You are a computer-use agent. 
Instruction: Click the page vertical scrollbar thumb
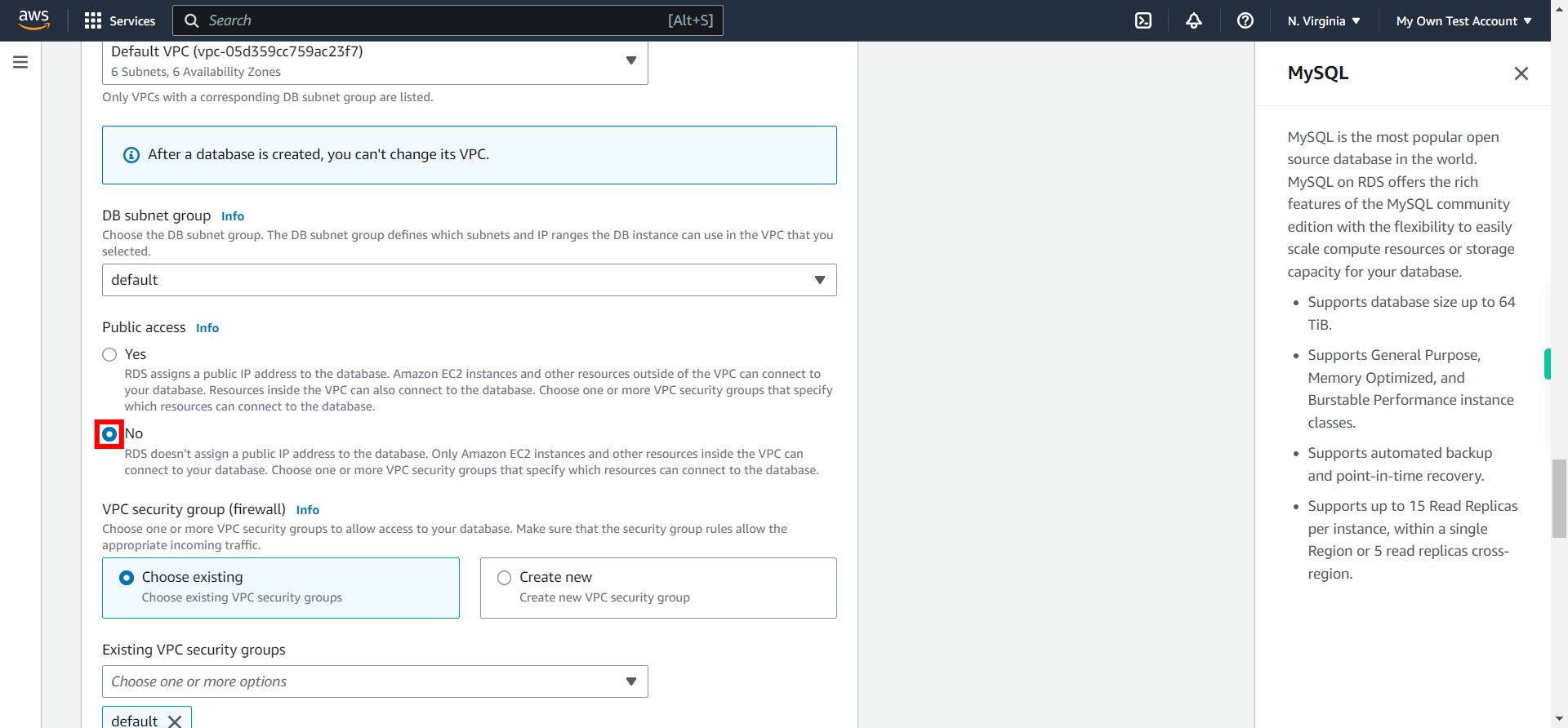click(1559, 499)
